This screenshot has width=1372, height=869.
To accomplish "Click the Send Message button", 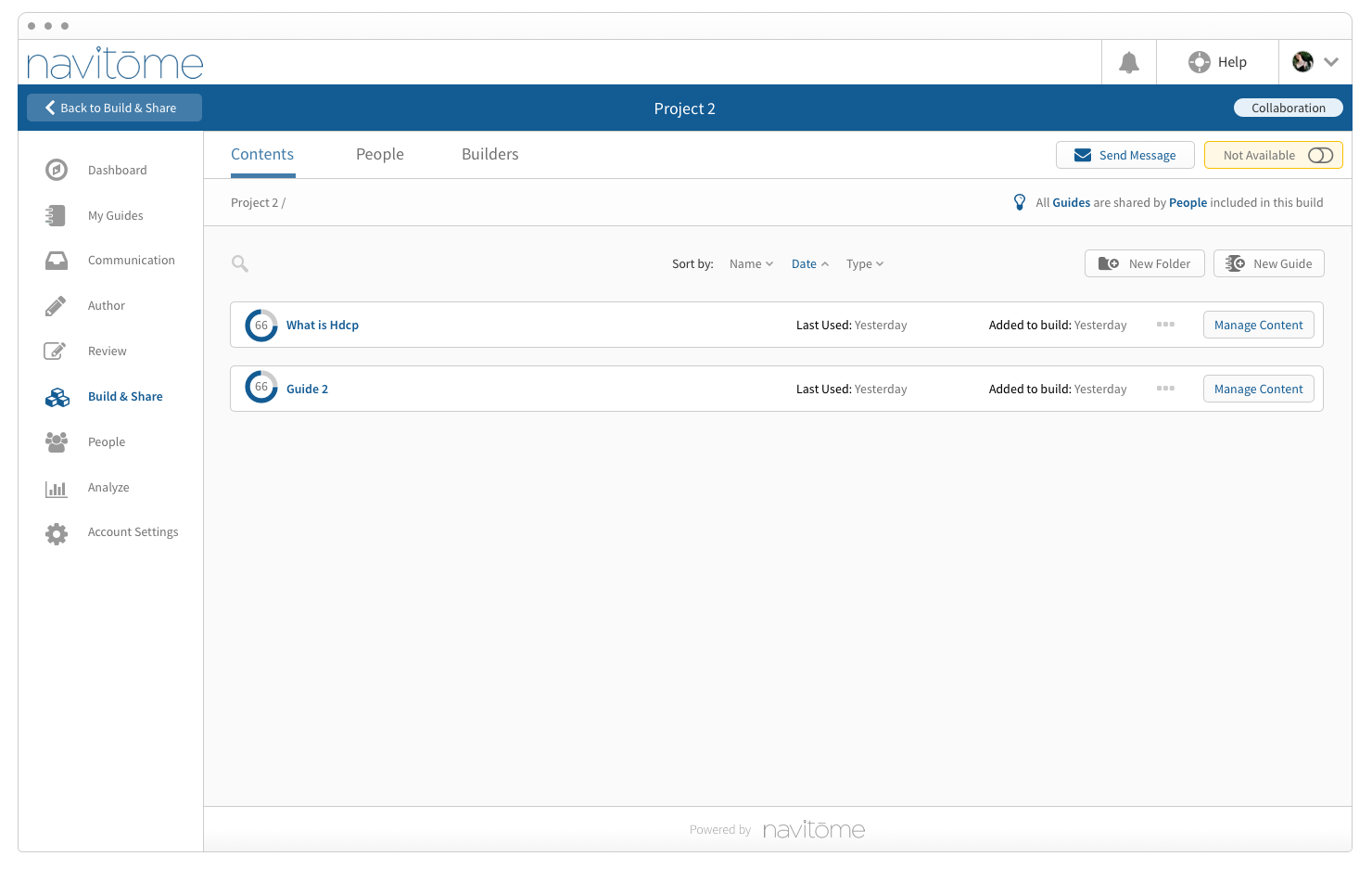I will click(1125, 155).
